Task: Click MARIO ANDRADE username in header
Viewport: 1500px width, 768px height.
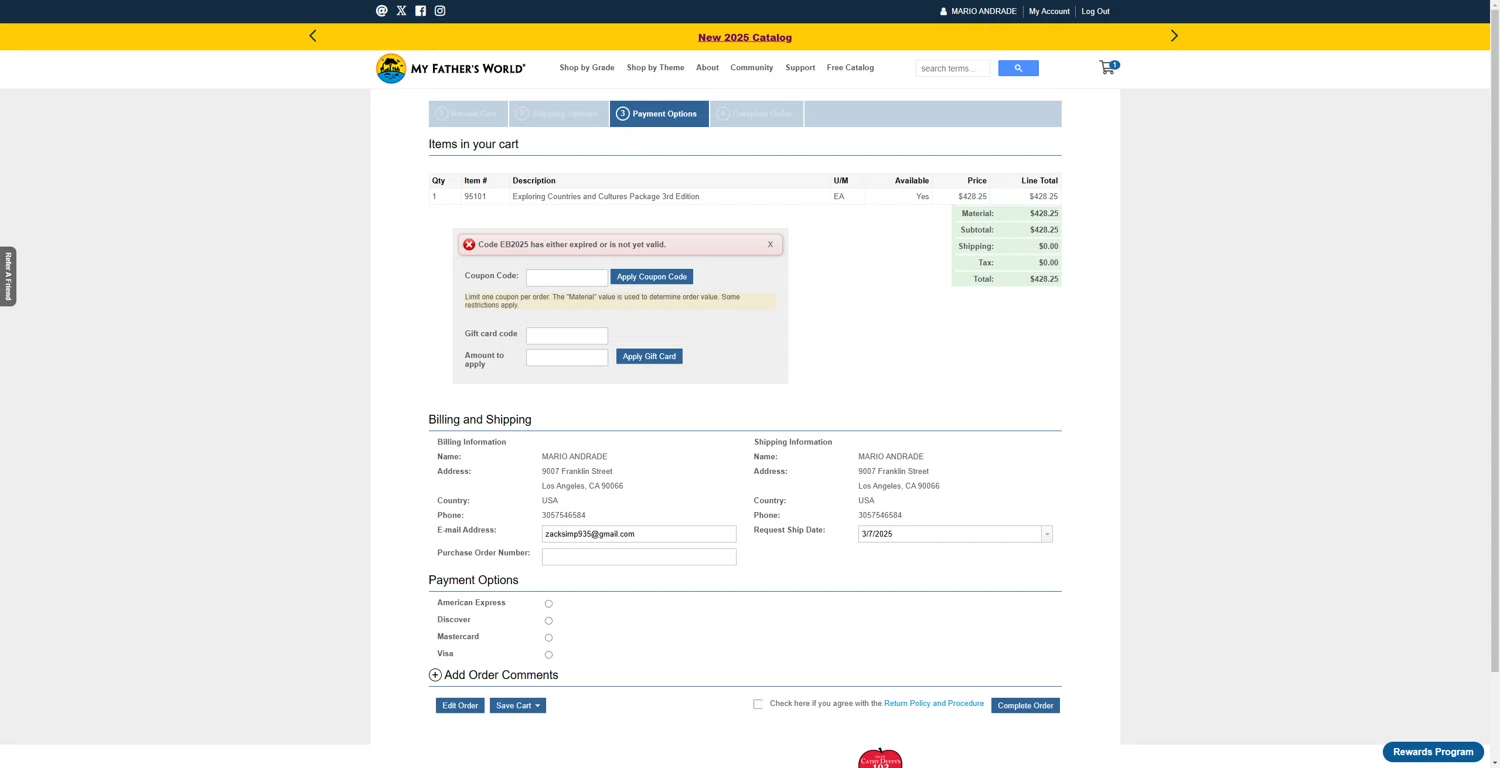Action: tap(984, 12)
